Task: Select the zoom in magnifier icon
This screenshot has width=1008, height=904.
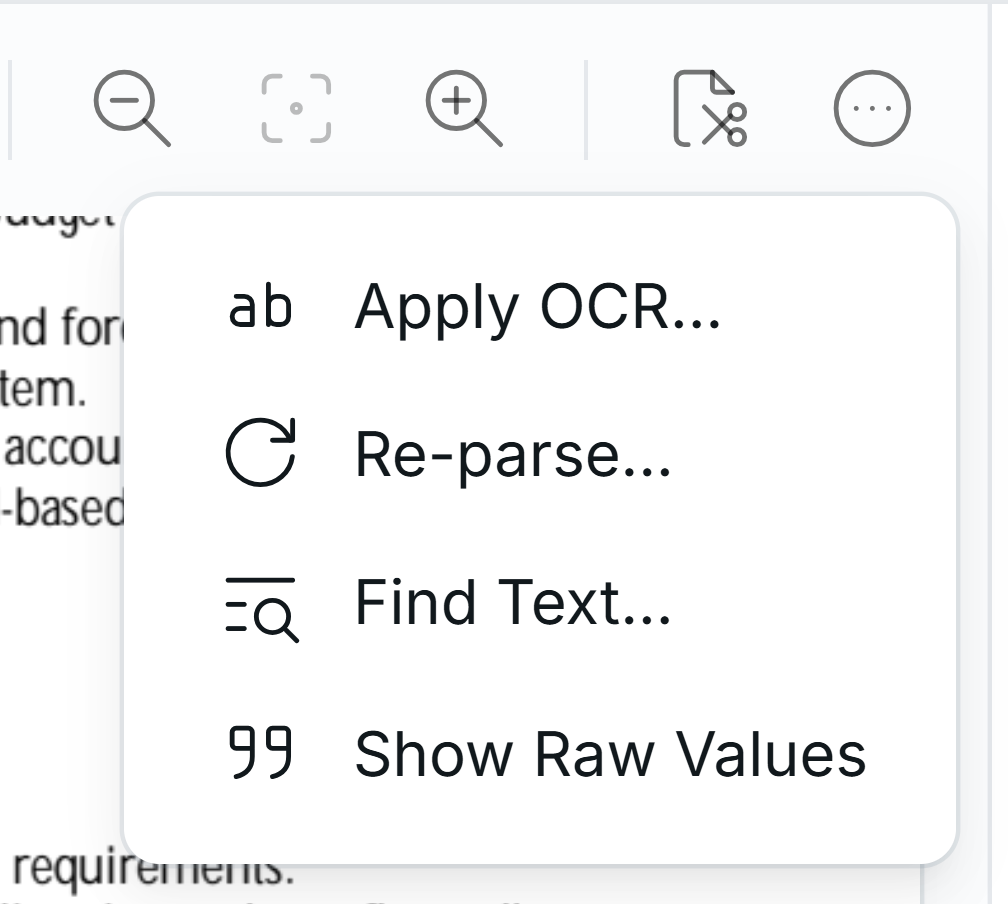Action: pyautogui.click(x=458, y=107)
